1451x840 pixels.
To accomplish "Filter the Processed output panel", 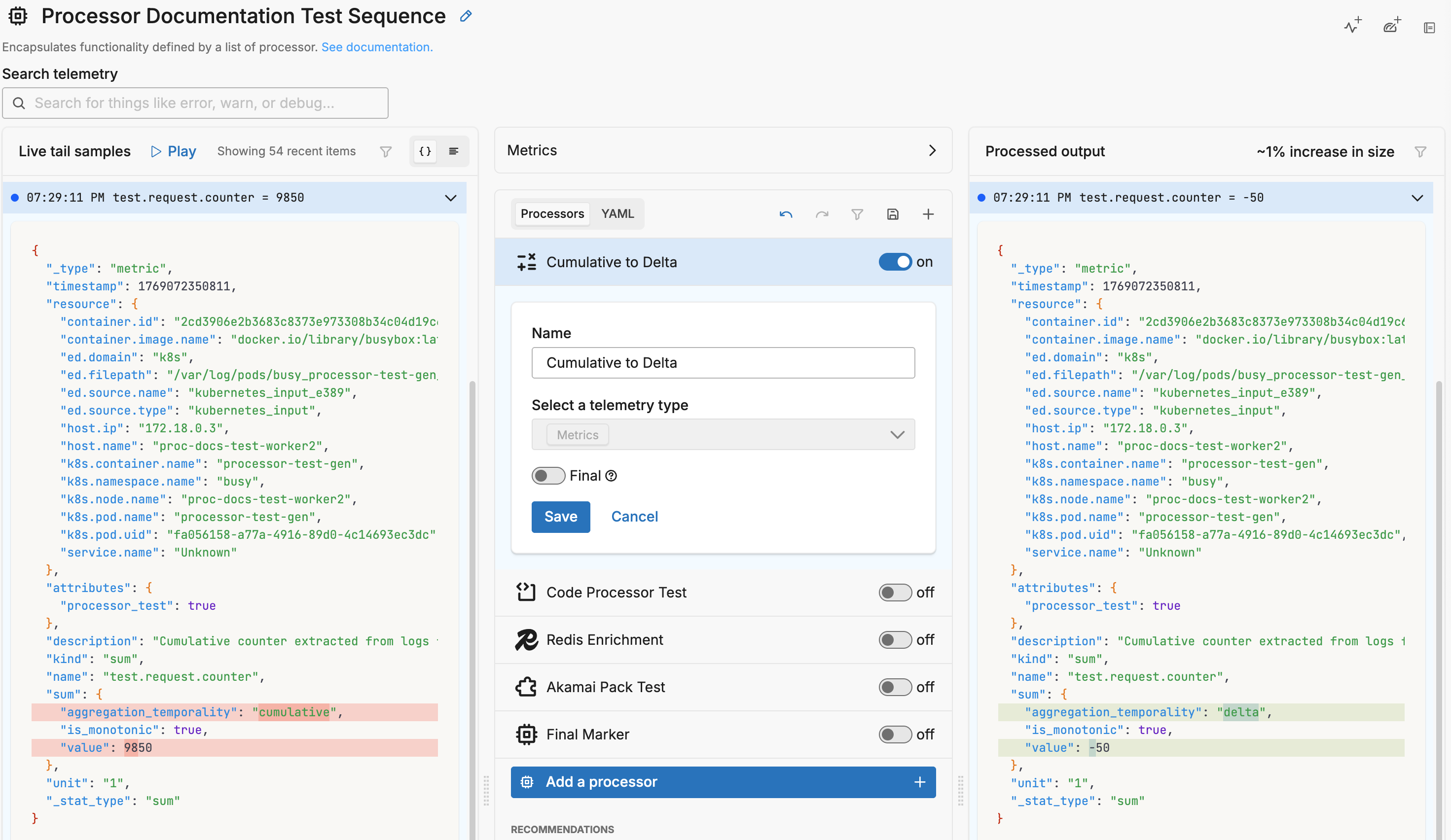I will tap(1421, 151).
